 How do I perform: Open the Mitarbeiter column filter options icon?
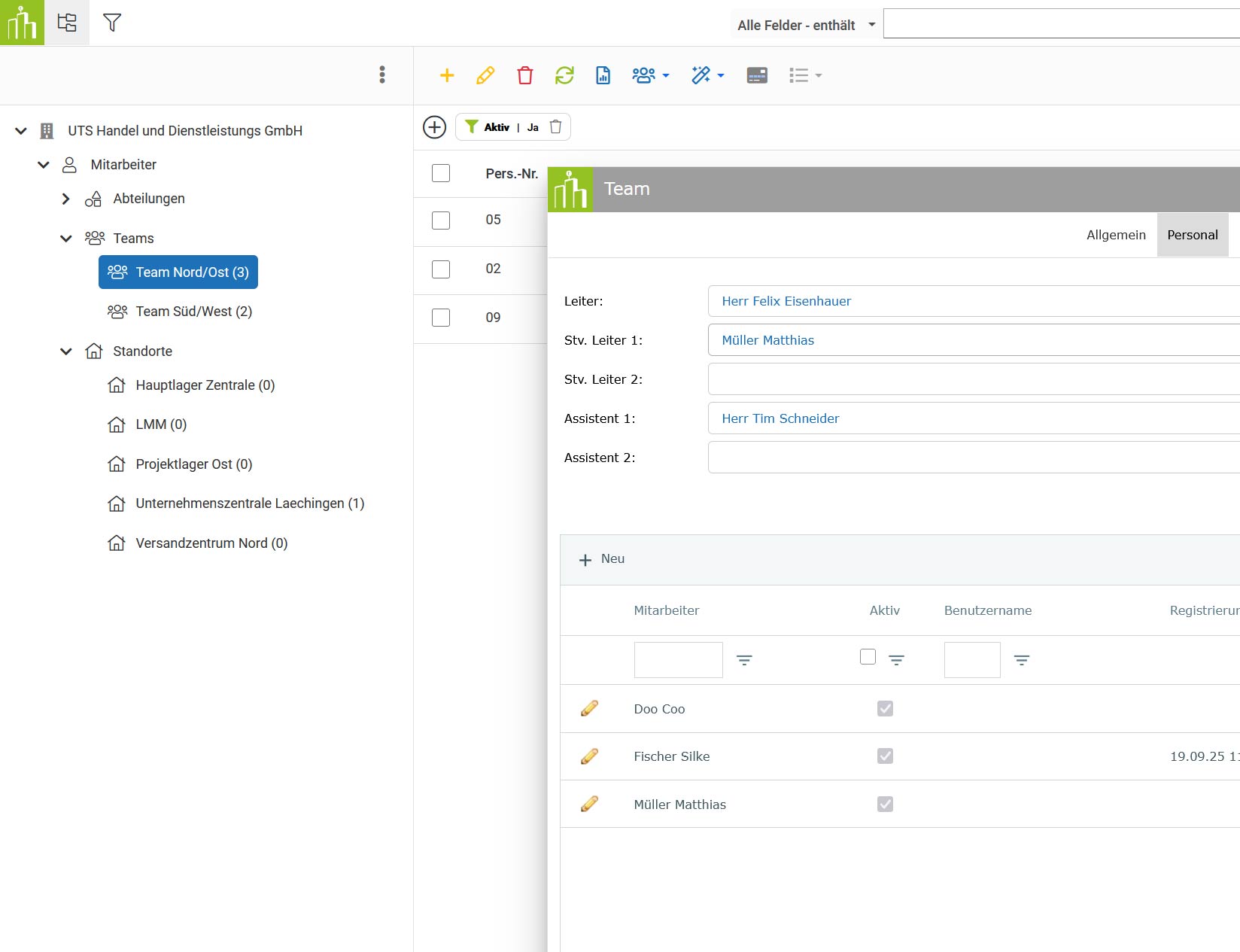click(x=744, y=660)
